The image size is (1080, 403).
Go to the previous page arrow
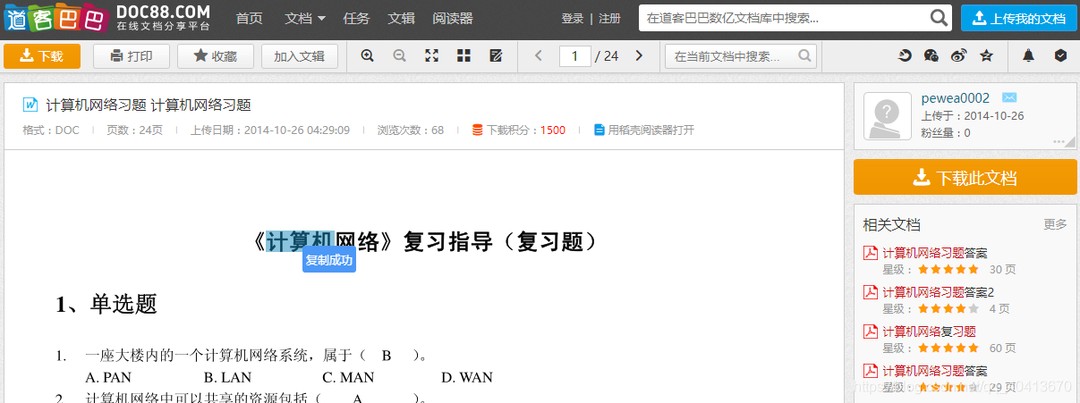(539, 56)
